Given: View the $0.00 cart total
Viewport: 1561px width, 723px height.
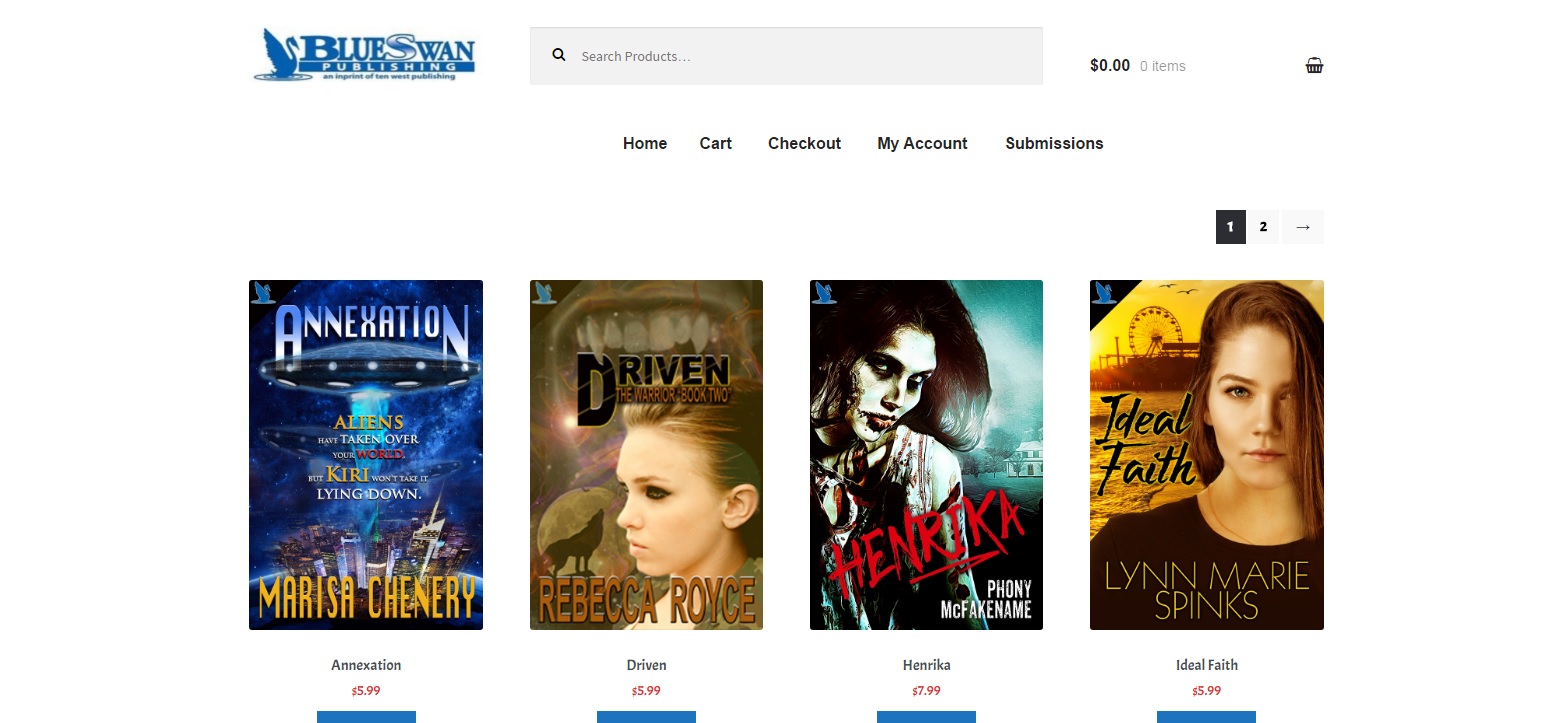Looking at the screenshot, I should point(1110,66).
